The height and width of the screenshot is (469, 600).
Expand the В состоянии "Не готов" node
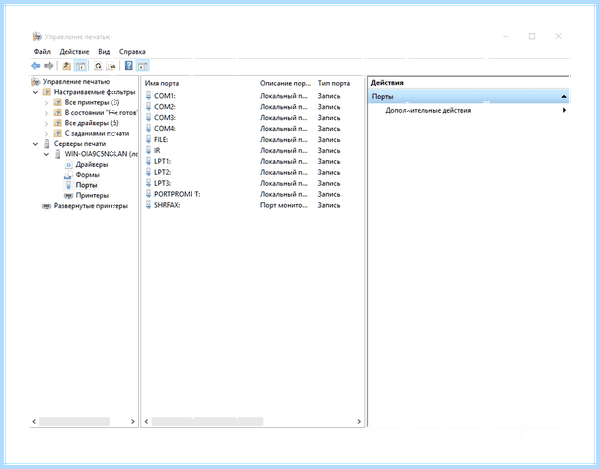point(46,113)
